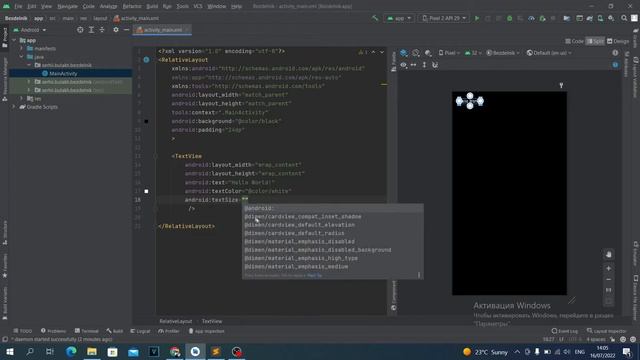
Task: Open Layout Inspector tool window
Action: (x=607, y=331)
